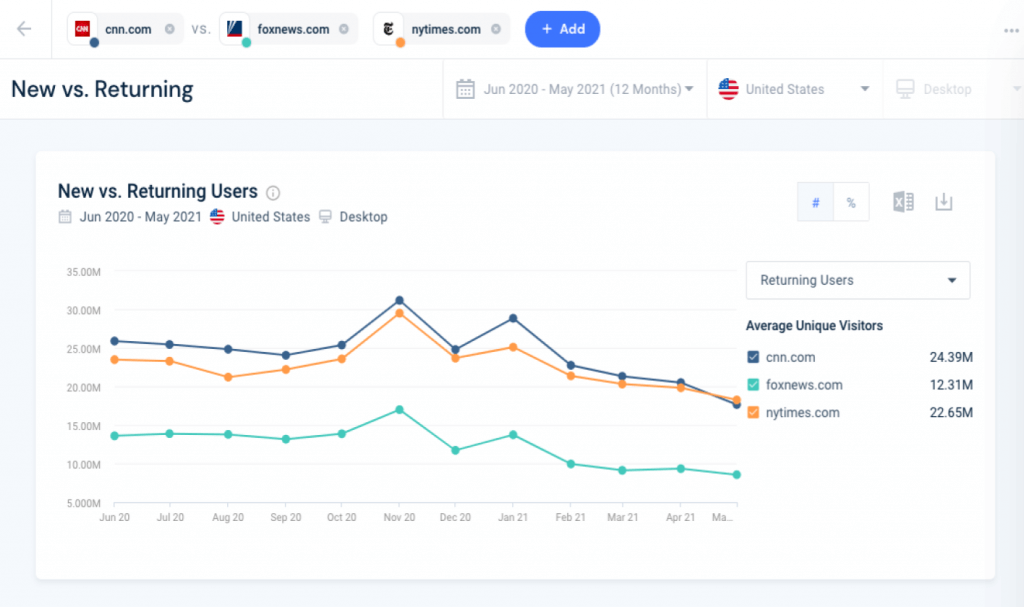Click the calendar icon in the date filter

(x=464, y=88)
